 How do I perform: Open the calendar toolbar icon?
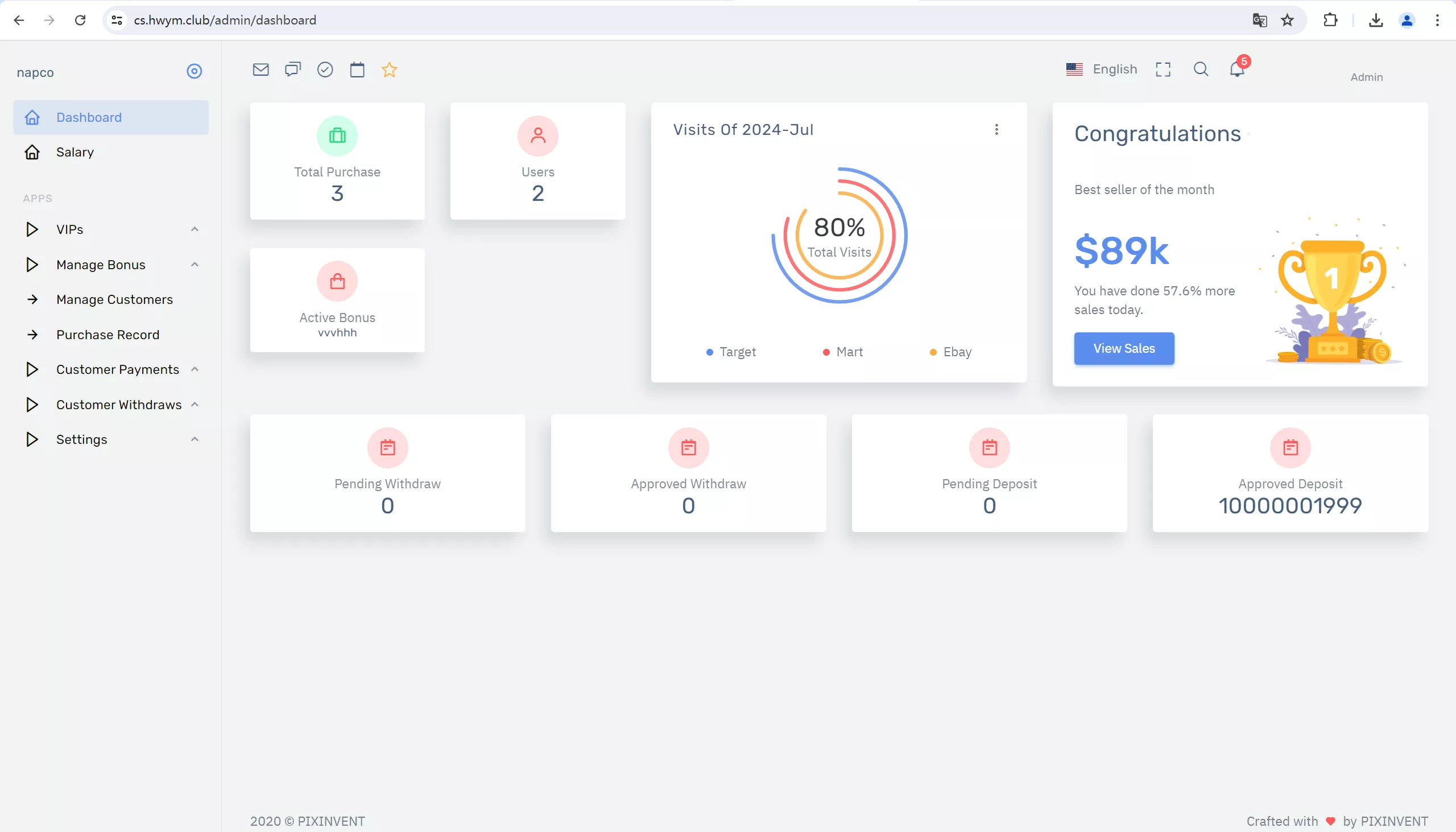(357, 70)
